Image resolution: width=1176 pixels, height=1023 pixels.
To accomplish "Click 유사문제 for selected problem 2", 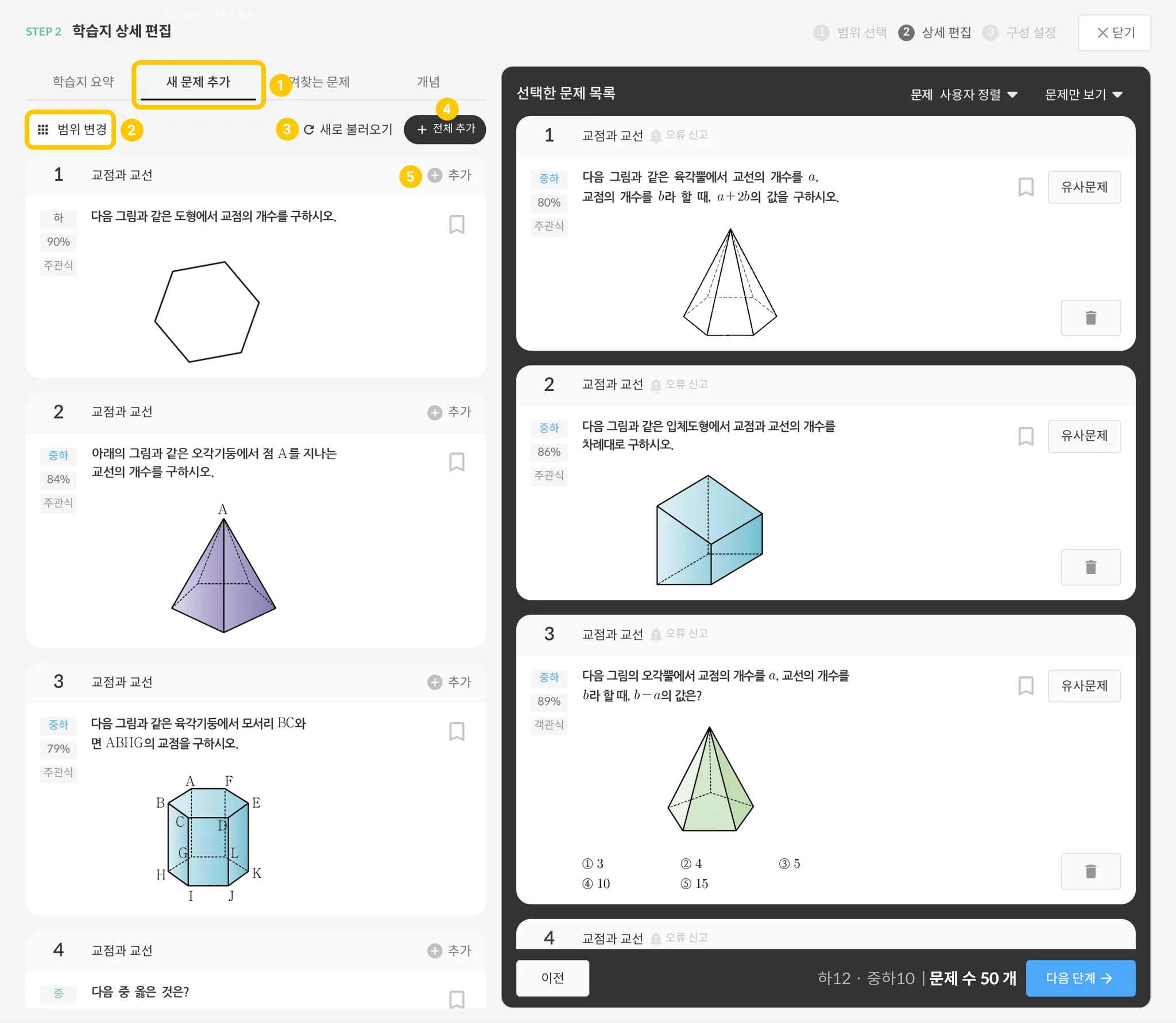I will [x=1084, y=436].
